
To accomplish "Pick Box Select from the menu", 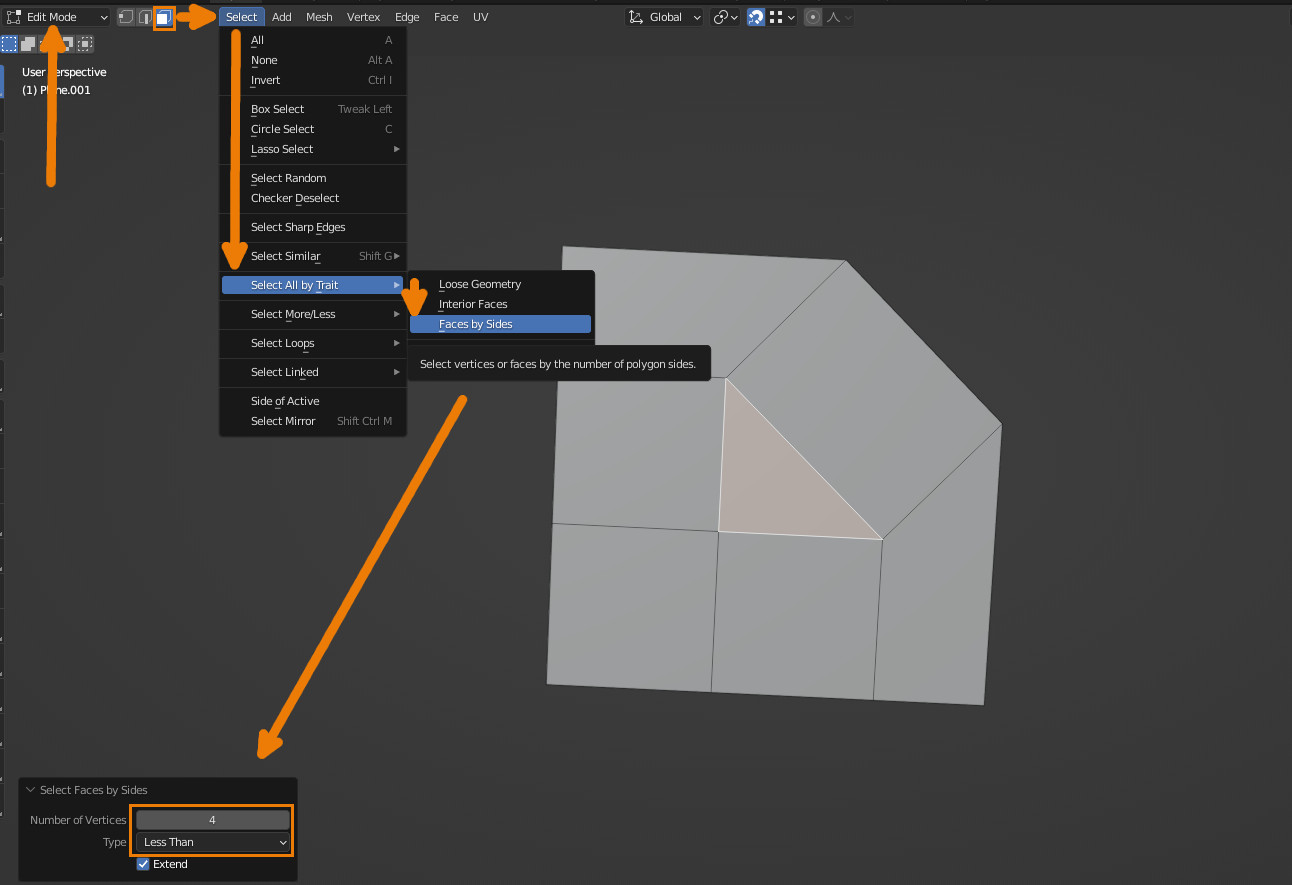I will (313, 109).
